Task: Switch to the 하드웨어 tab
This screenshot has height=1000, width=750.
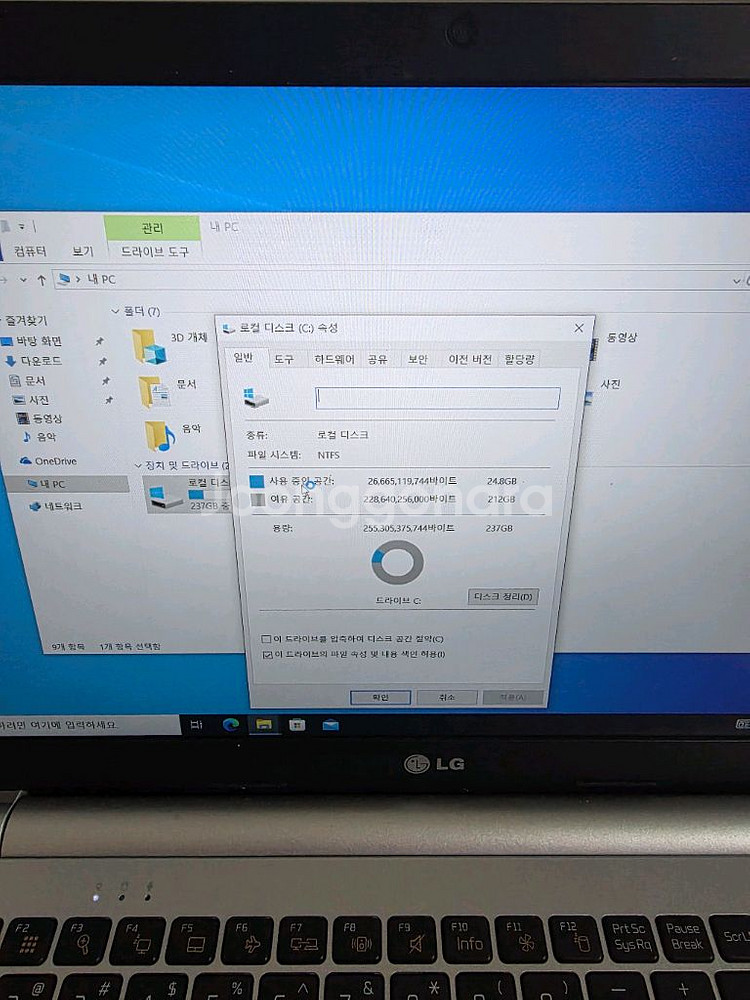Action: point(334,359)
